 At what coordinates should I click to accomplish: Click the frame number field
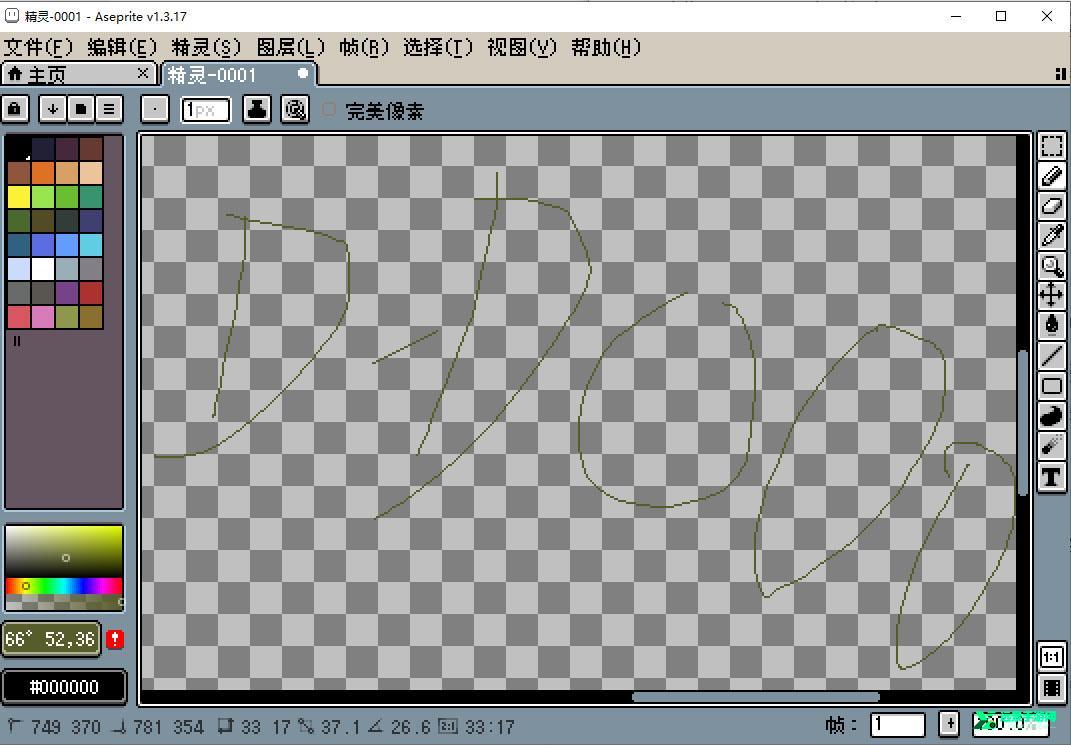898,725
